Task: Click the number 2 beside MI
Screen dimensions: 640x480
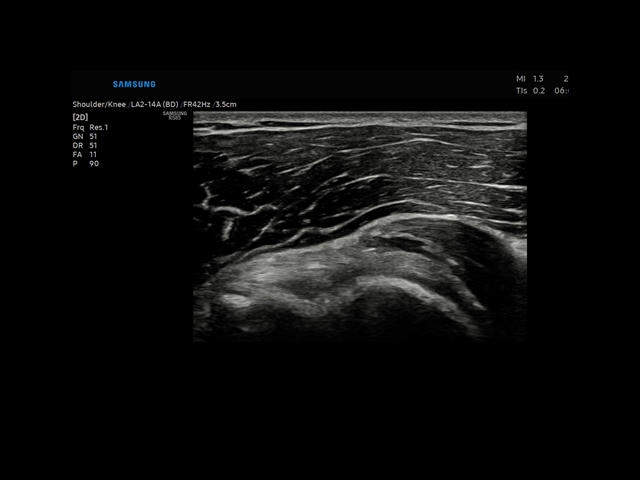Action: coord(565,79)
